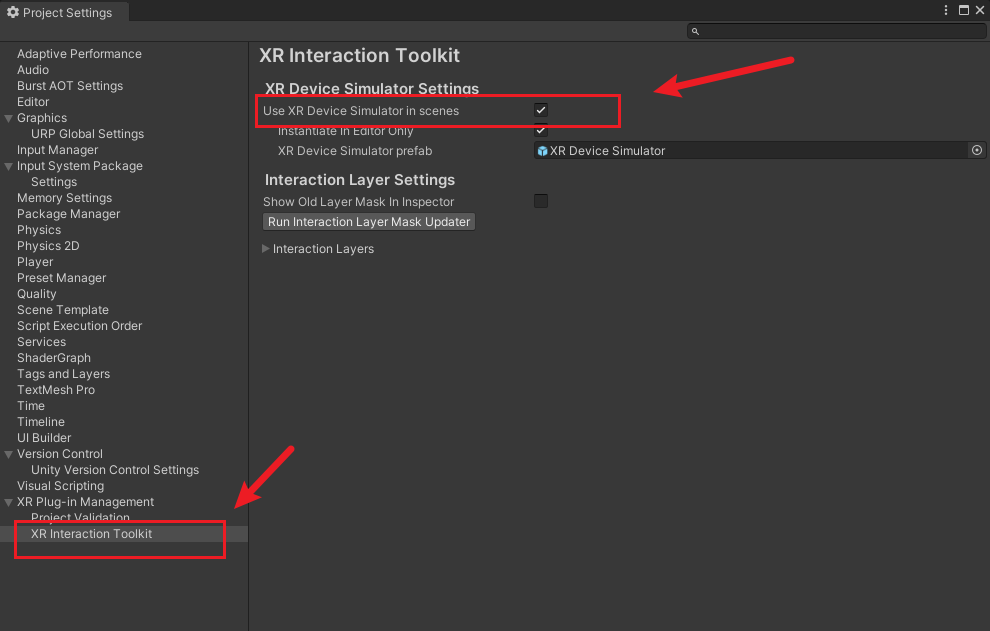The height and width of the screenshot is (631, 990).
Task: Run Interaction Layer Mask Updater
Action: [369, 222]
